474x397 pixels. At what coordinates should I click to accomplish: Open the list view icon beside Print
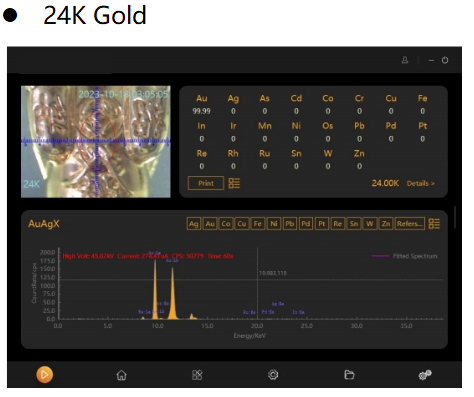tap(234, 183)
